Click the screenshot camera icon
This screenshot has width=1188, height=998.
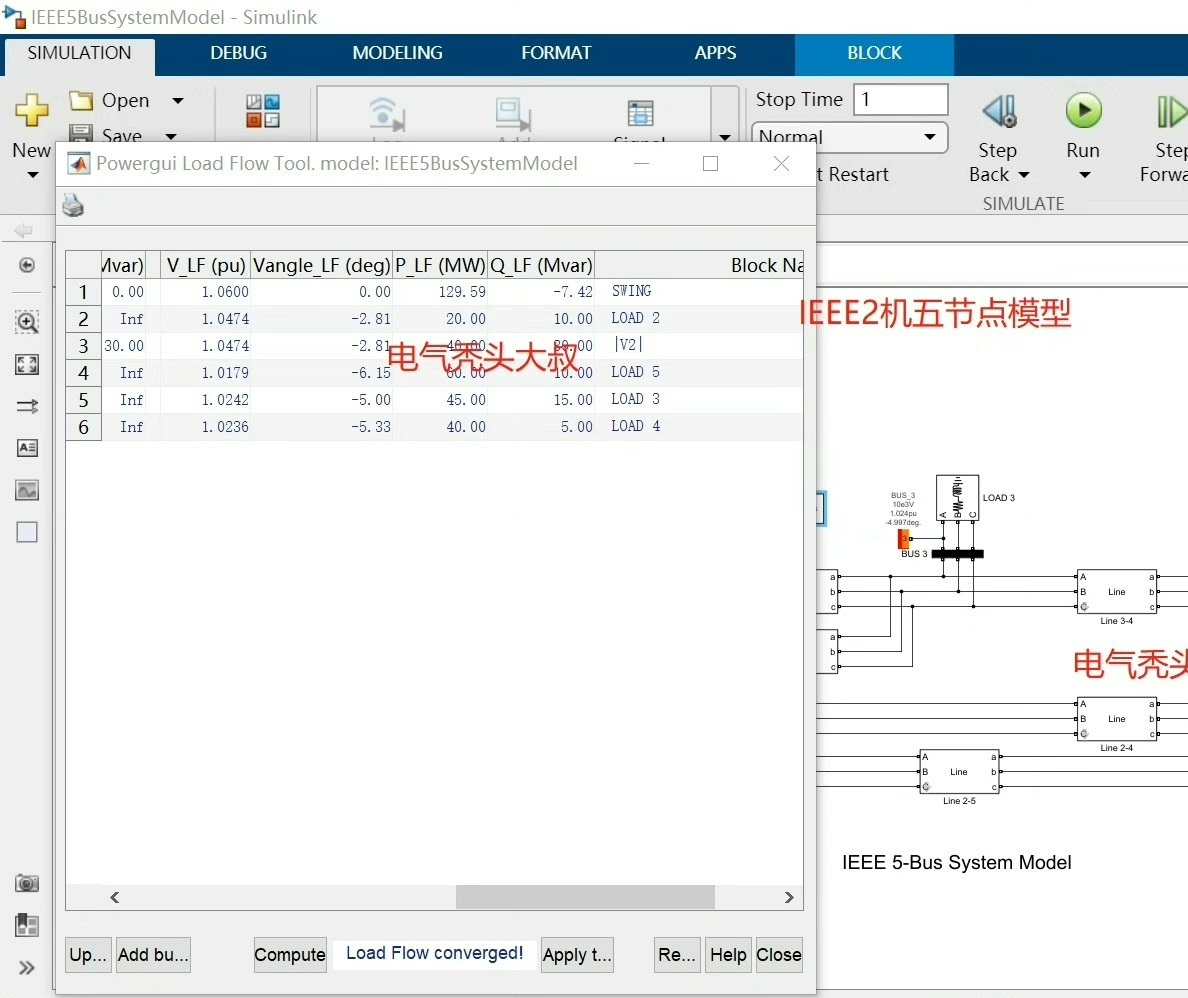pos(27,883)
